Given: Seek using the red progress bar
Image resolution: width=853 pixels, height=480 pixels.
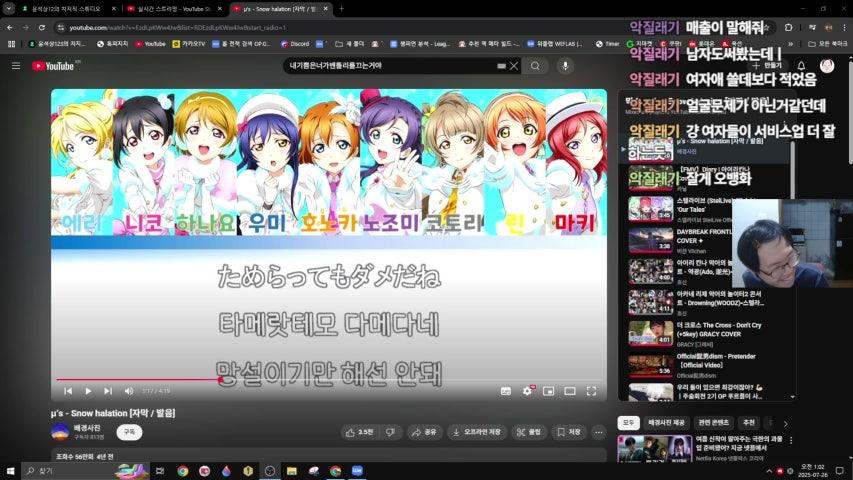Looking at the screenshot, I should [329, 379].
